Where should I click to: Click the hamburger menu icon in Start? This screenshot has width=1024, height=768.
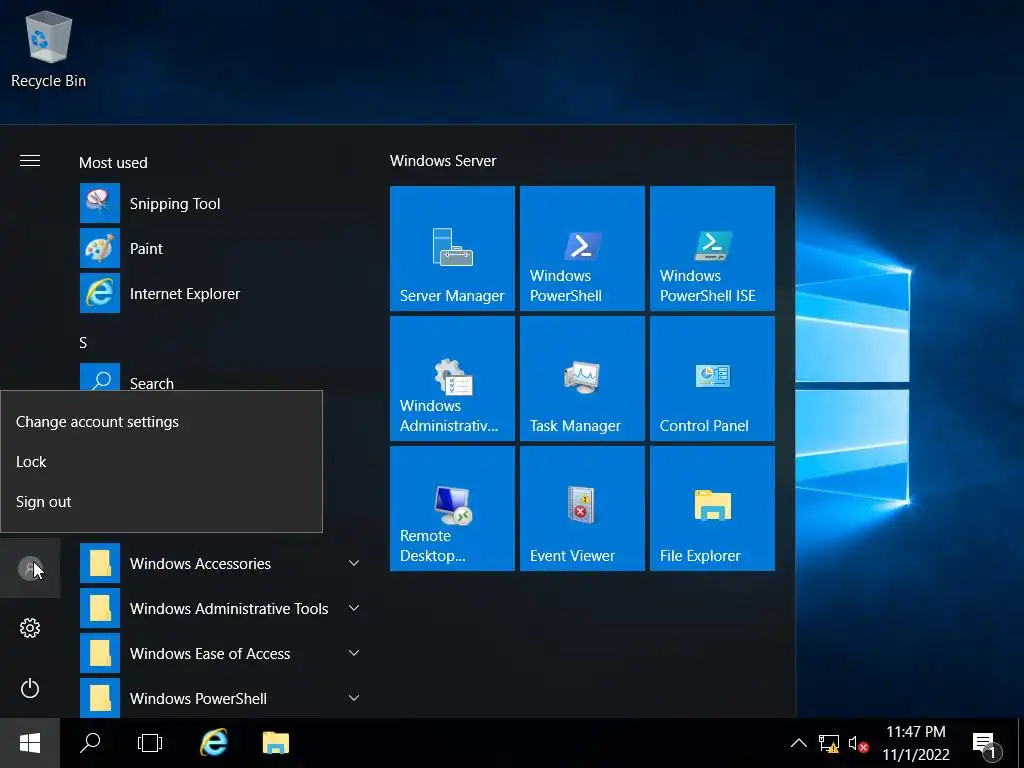(30, 161)
